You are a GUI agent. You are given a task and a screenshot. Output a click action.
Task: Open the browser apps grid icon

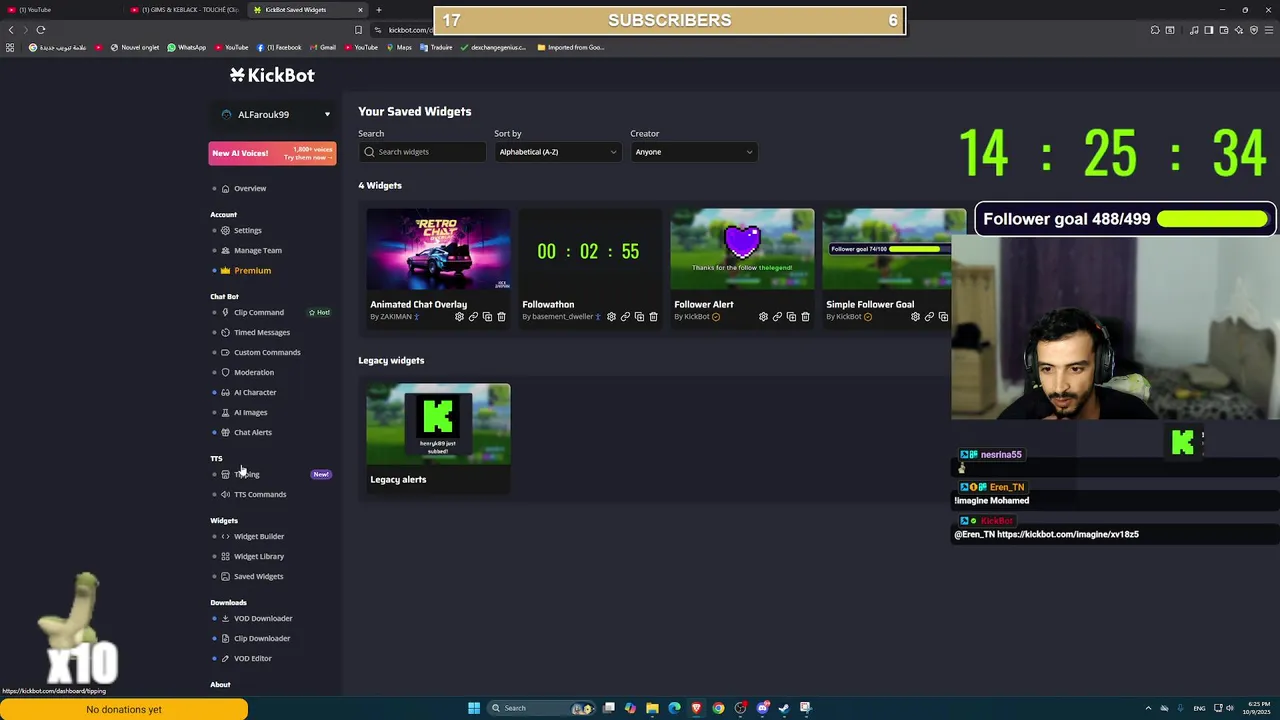coord(10,47)
